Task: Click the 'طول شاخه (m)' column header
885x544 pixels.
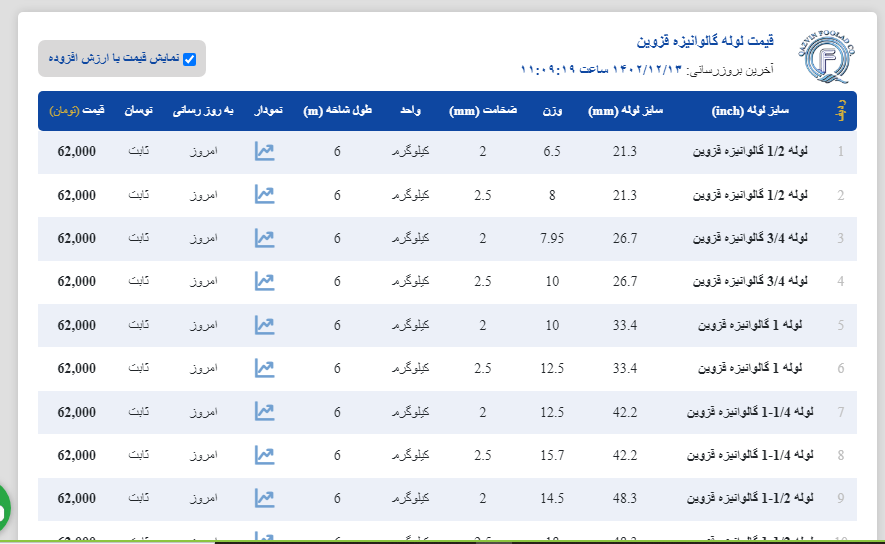Action: pos(338,110)
